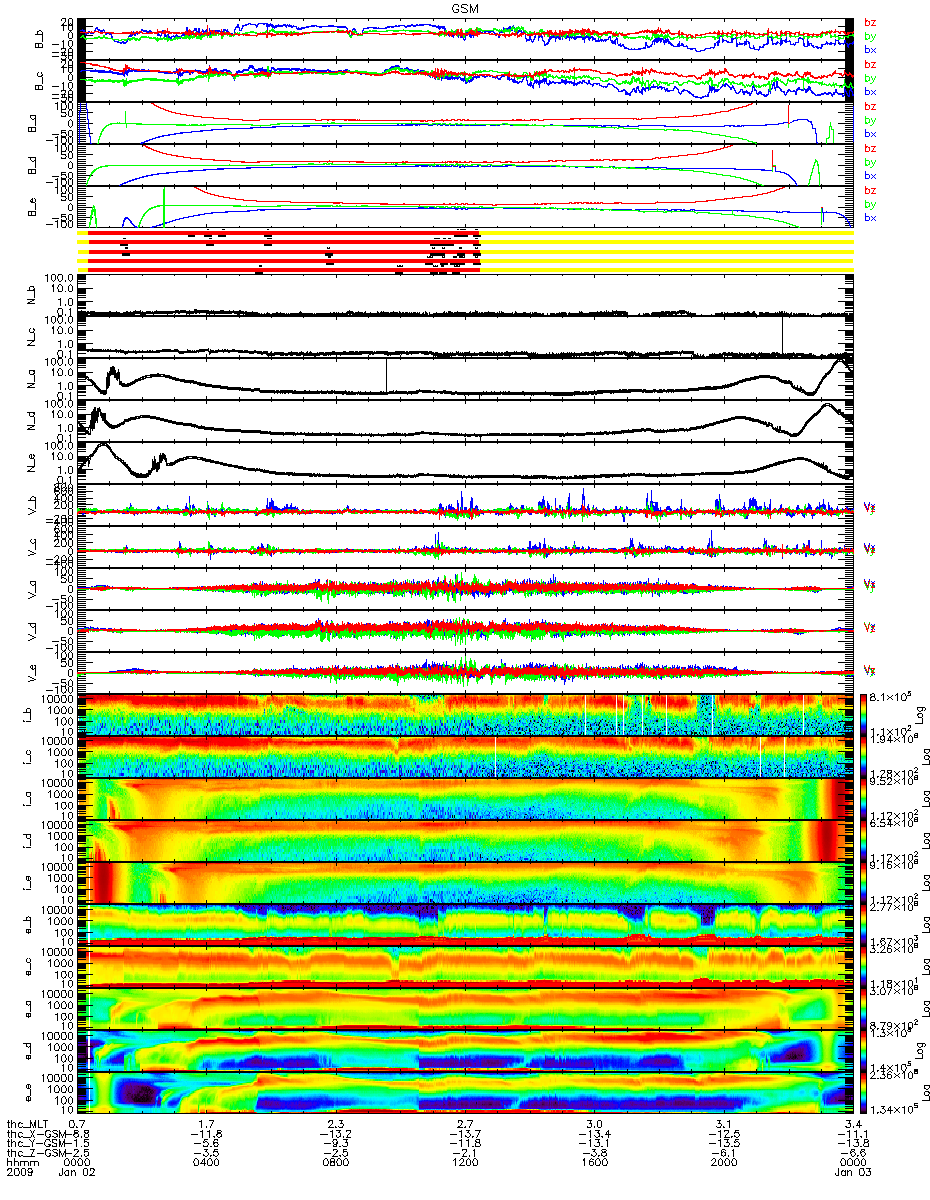The height and width of the screenshot is (1200, 930).
Task: Click the B_a magnetic field line plot
Action: pos(467,123)
